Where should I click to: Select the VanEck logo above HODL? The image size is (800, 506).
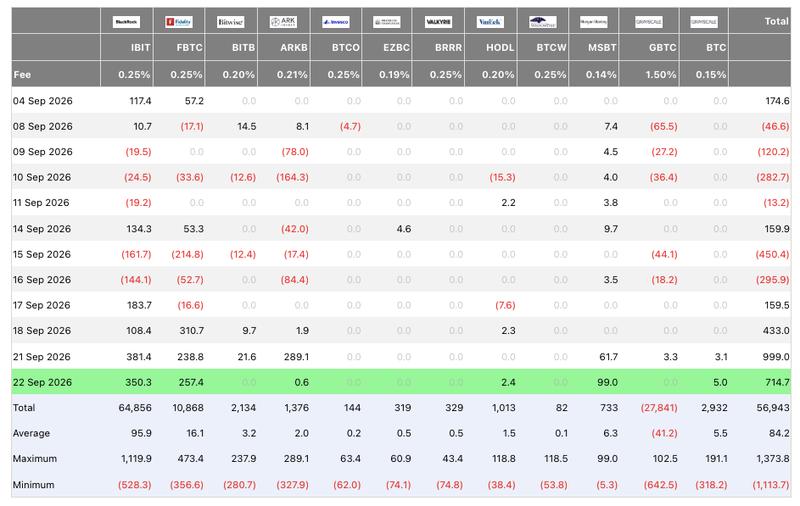490,22
